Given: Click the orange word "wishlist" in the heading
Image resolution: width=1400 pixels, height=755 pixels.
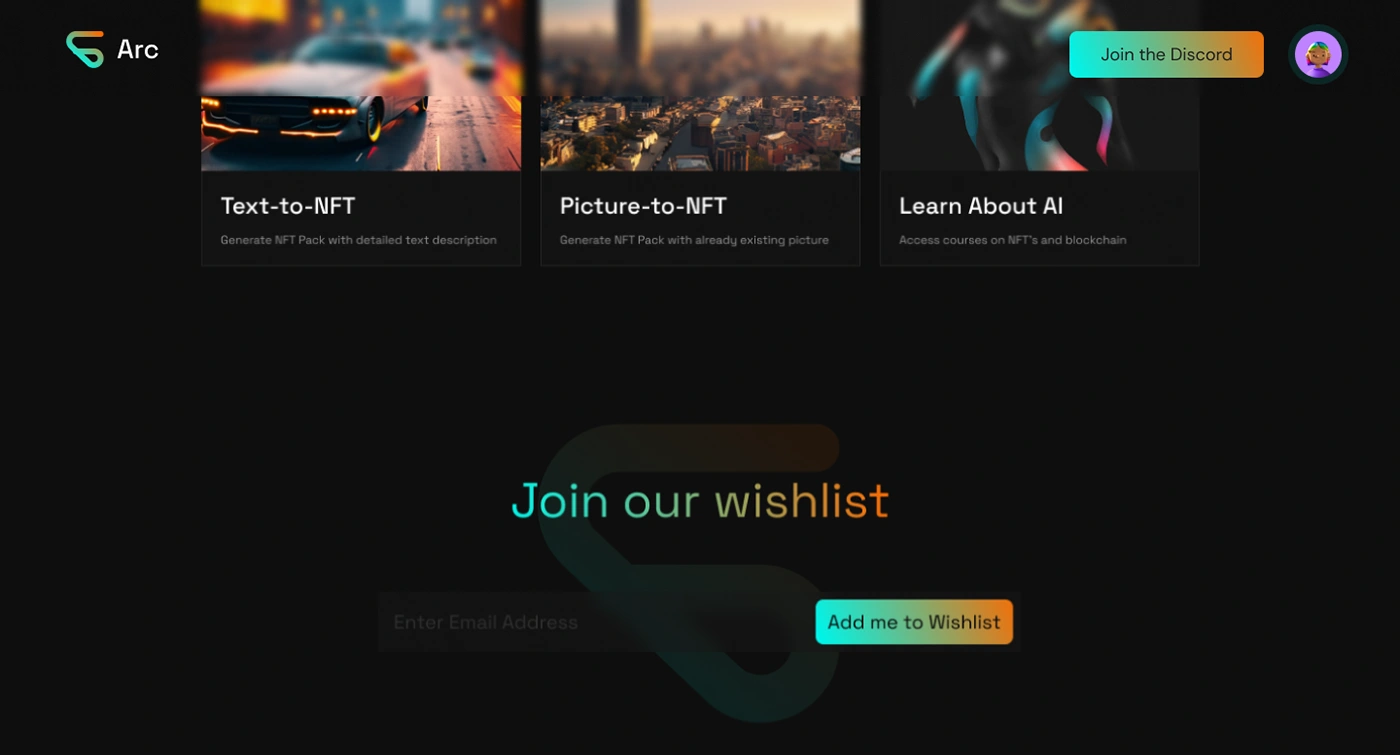Looking at the screenshot, I should click(801, 500).
